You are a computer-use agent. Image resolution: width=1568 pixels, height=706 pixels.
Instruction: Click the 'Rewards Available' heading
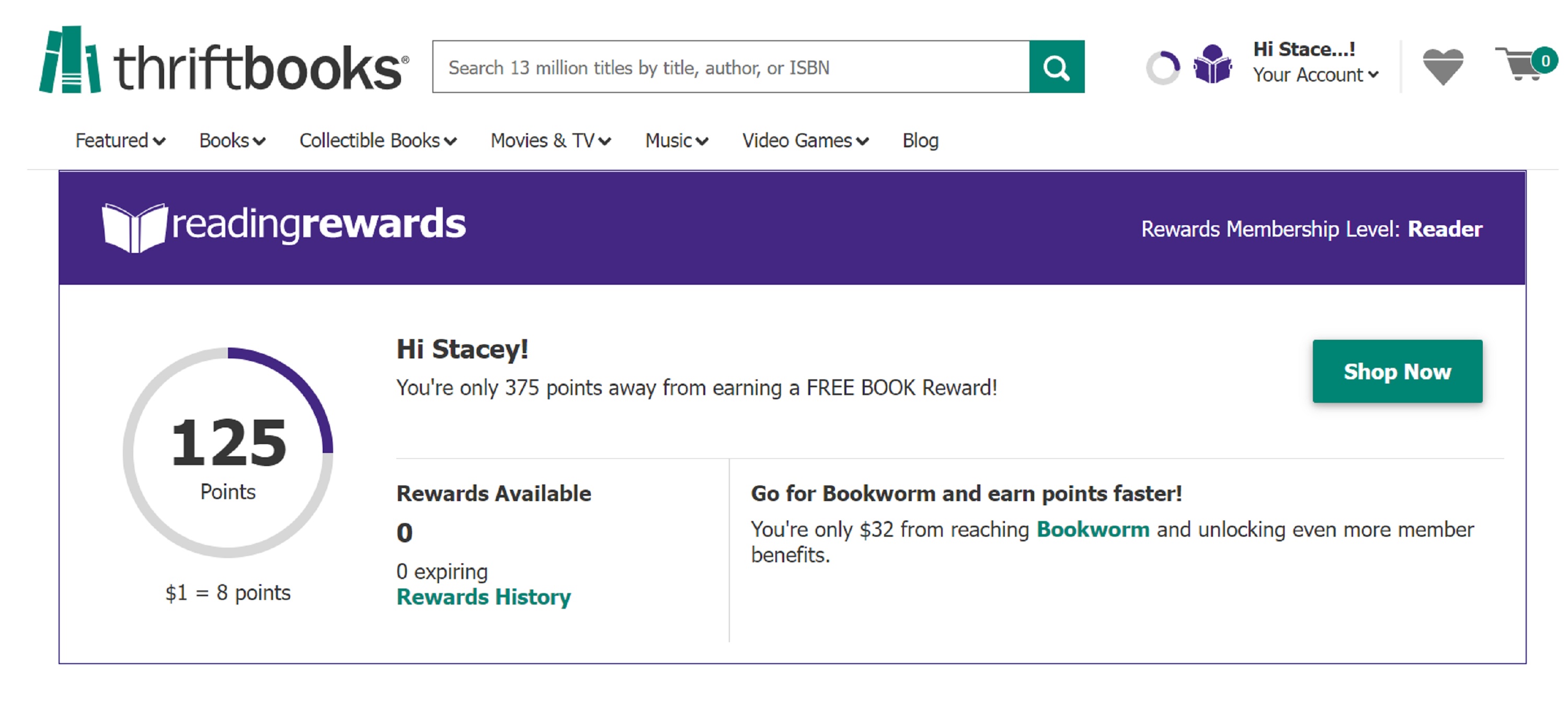494,494
